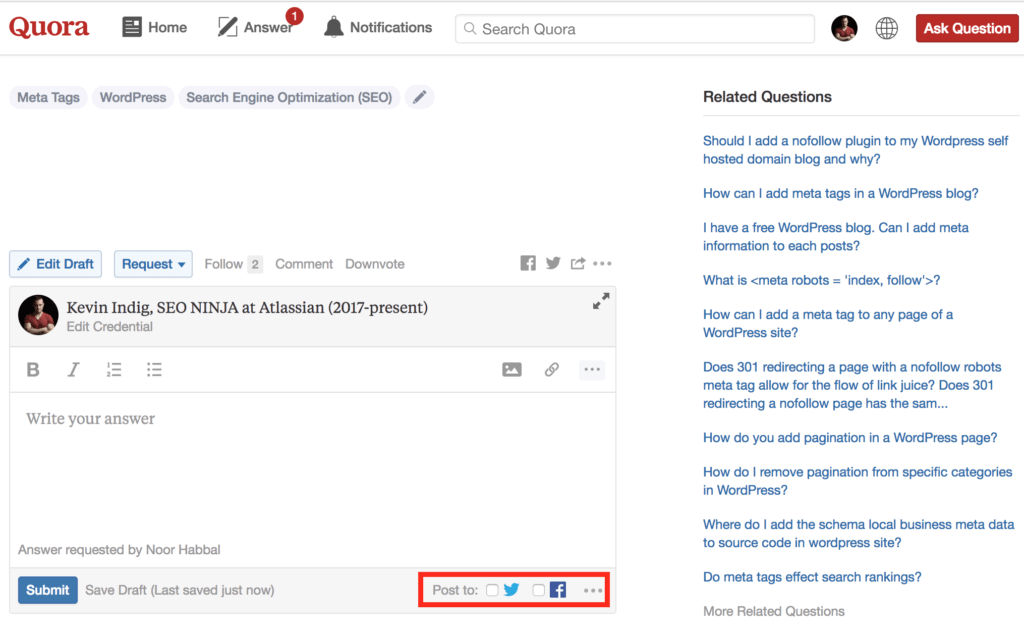This screenshot has height=634, width=1024.
Task: Click Kevin Indig's editor avatar
Action: pyautogui.click(x=38, y=315)
